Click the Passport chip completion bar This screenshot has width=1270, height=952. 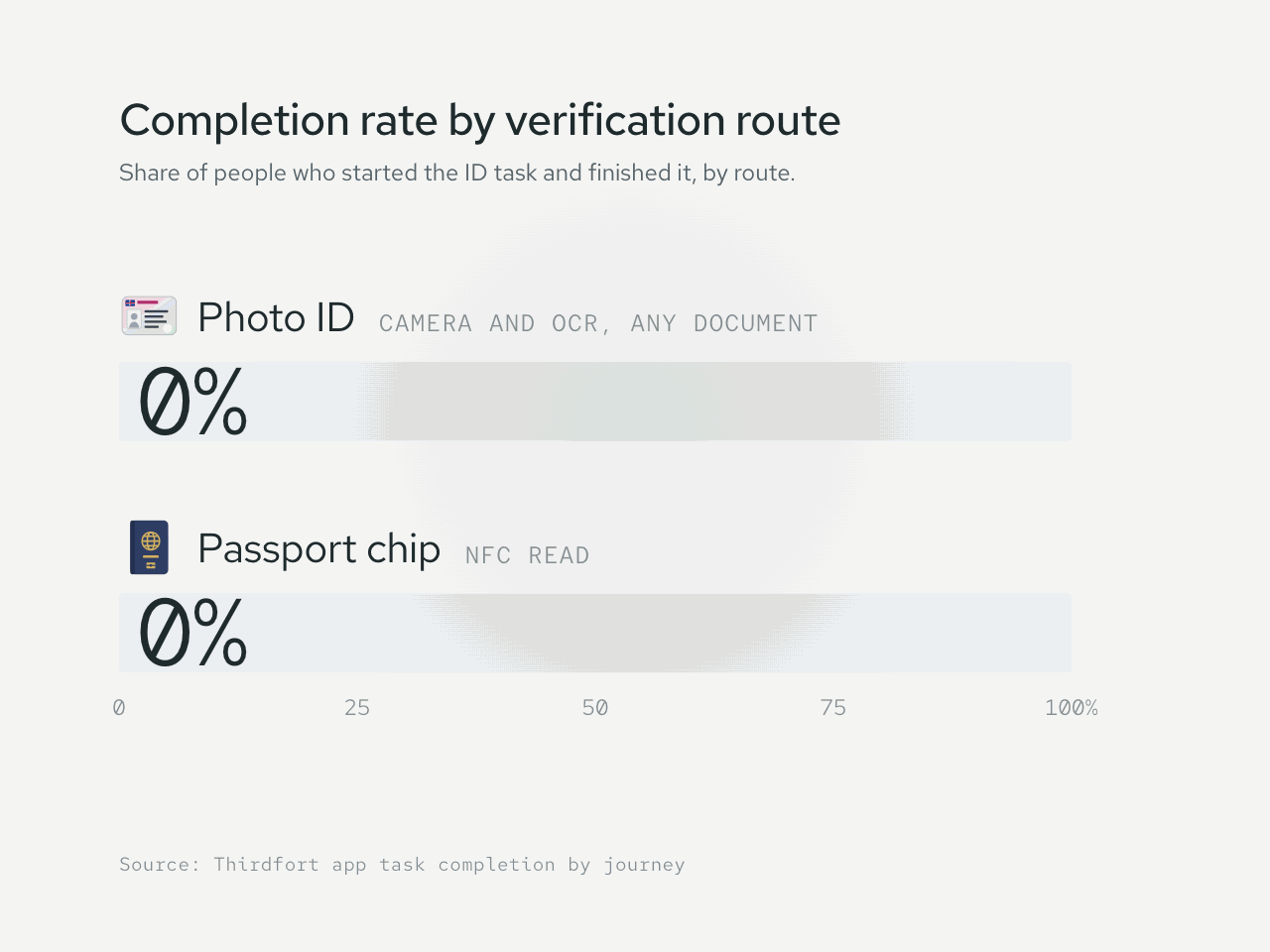coord(595,633)
